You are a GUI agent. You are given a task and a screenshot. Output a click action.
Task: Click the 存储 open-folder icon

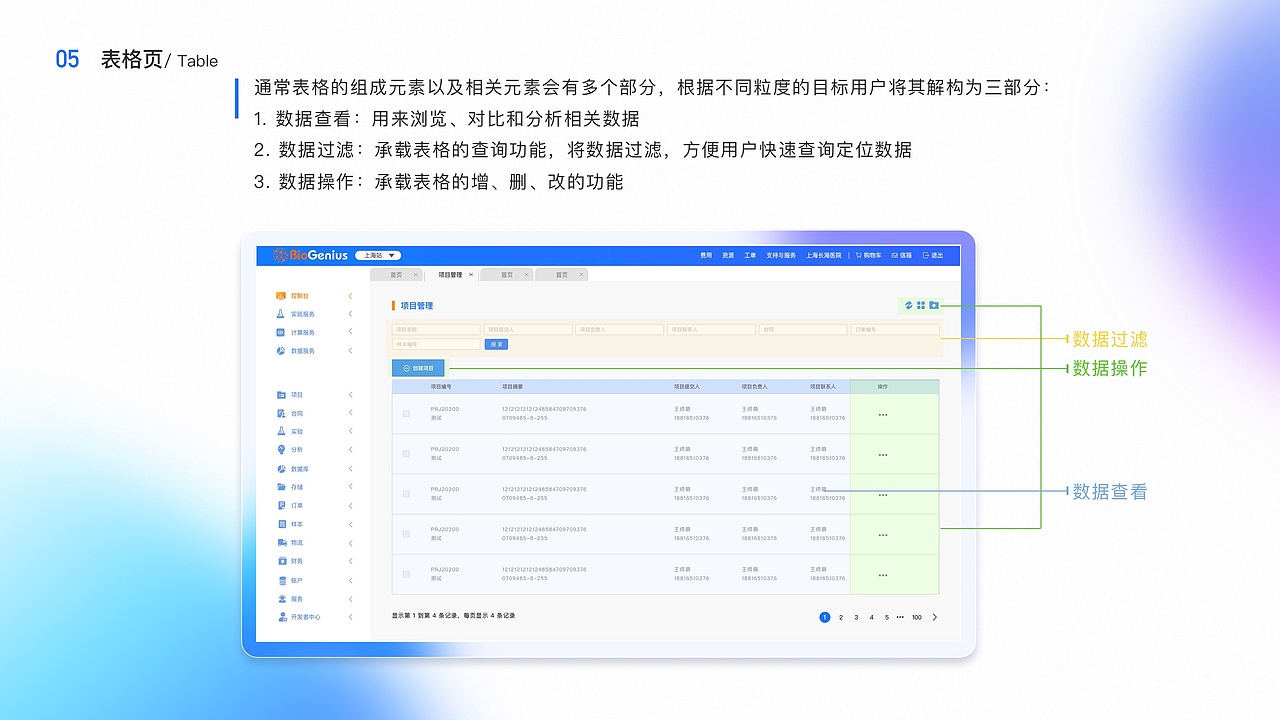282,487
